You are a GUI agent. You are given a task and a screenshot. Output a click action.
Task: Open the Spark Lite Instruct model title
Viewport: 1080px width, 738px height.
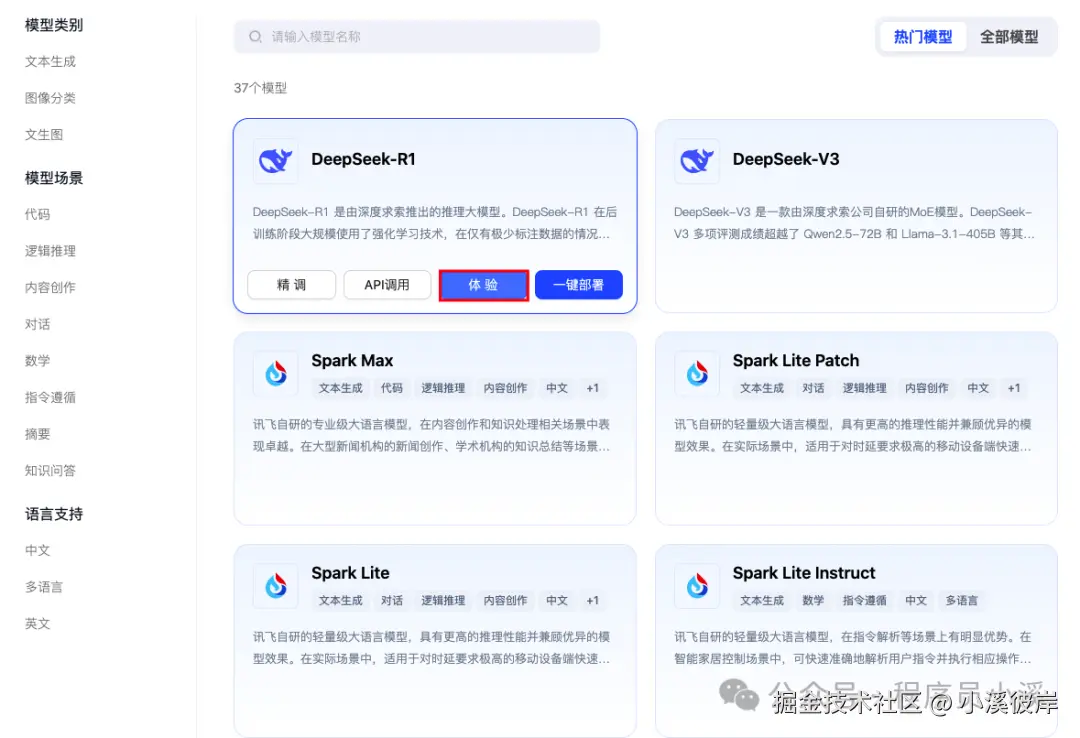[804, 573]
